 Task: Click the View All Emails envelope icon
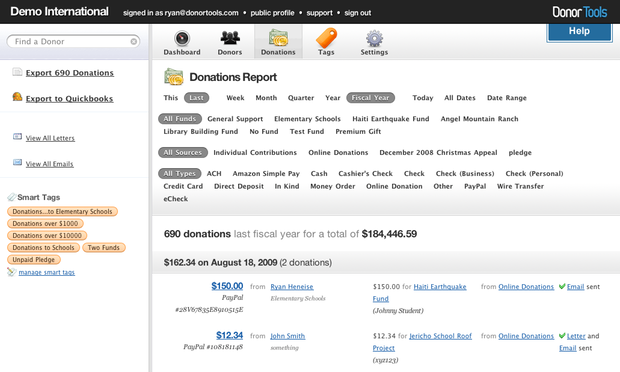[x=17, y=162]
